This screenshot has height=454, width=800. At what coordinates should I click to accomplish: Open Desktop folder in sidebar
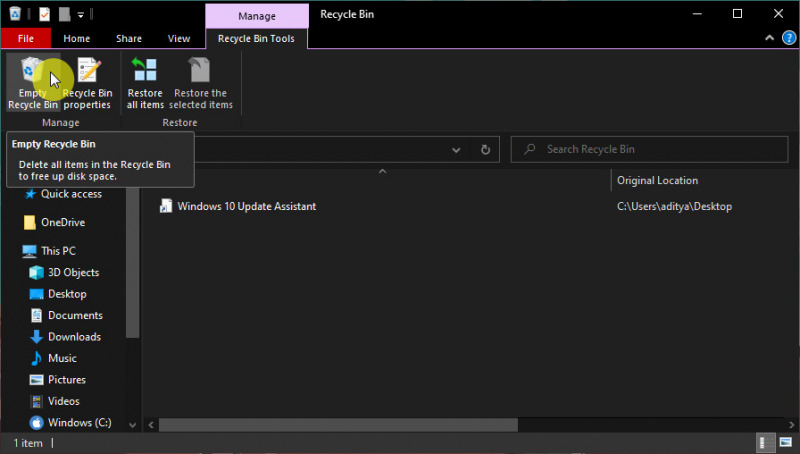click(67, 294)
